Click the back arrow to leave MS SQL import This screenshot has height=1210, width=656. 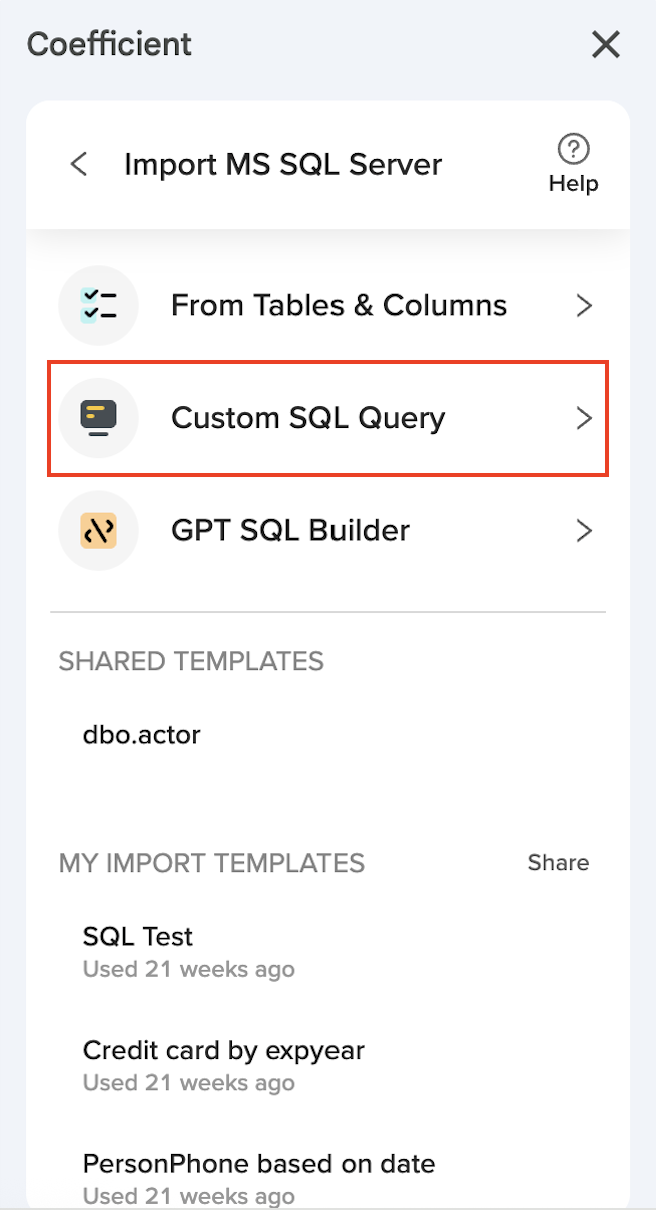(x=79, y=164)
